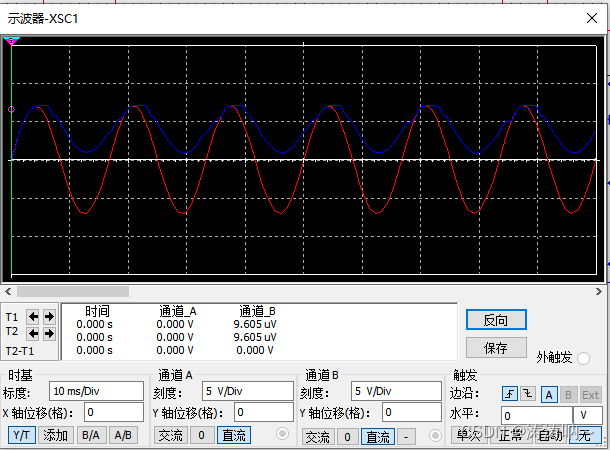610x450 pixels.
Task: Select 单次 trigger mode
Action: tap(469, 435)
